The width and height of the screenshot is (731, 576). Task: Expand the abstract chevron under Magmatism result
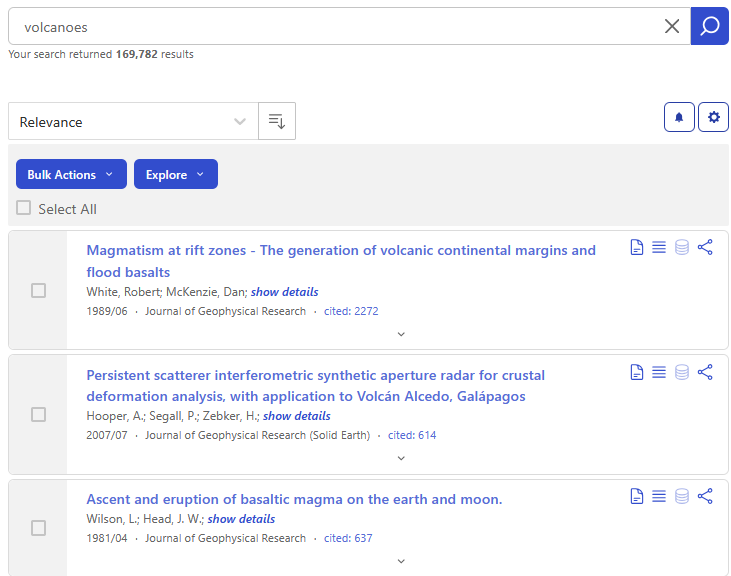[401, 334]
